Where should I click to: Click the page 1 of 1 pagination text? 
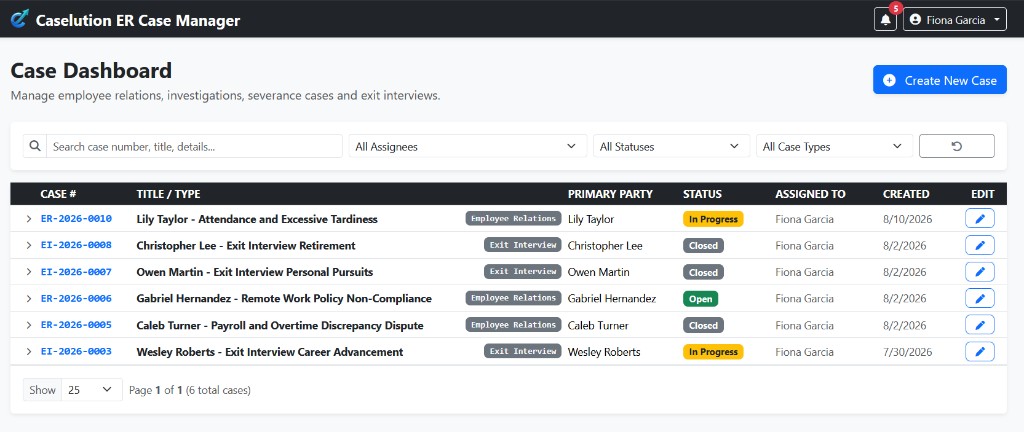coord(189,390)
